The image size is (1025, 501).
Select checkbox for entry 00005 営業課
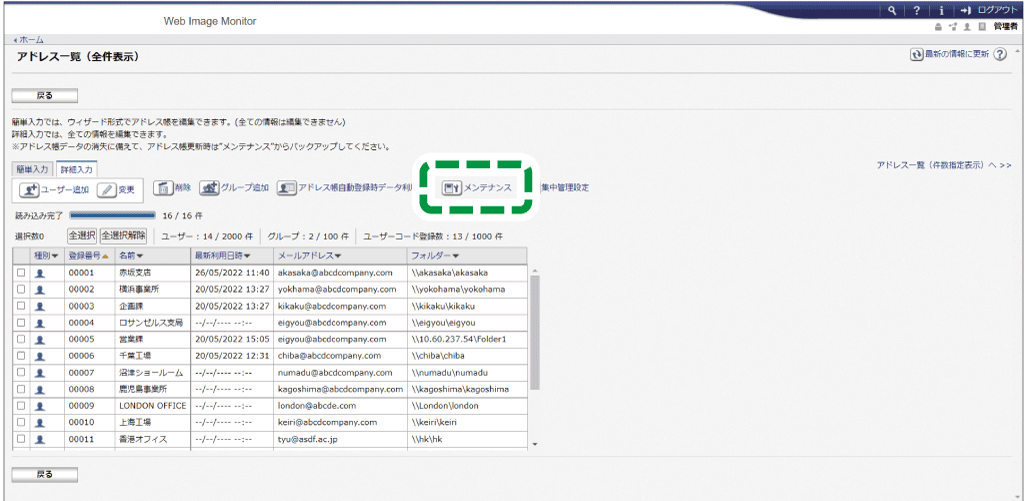click(x=21, y=339)
